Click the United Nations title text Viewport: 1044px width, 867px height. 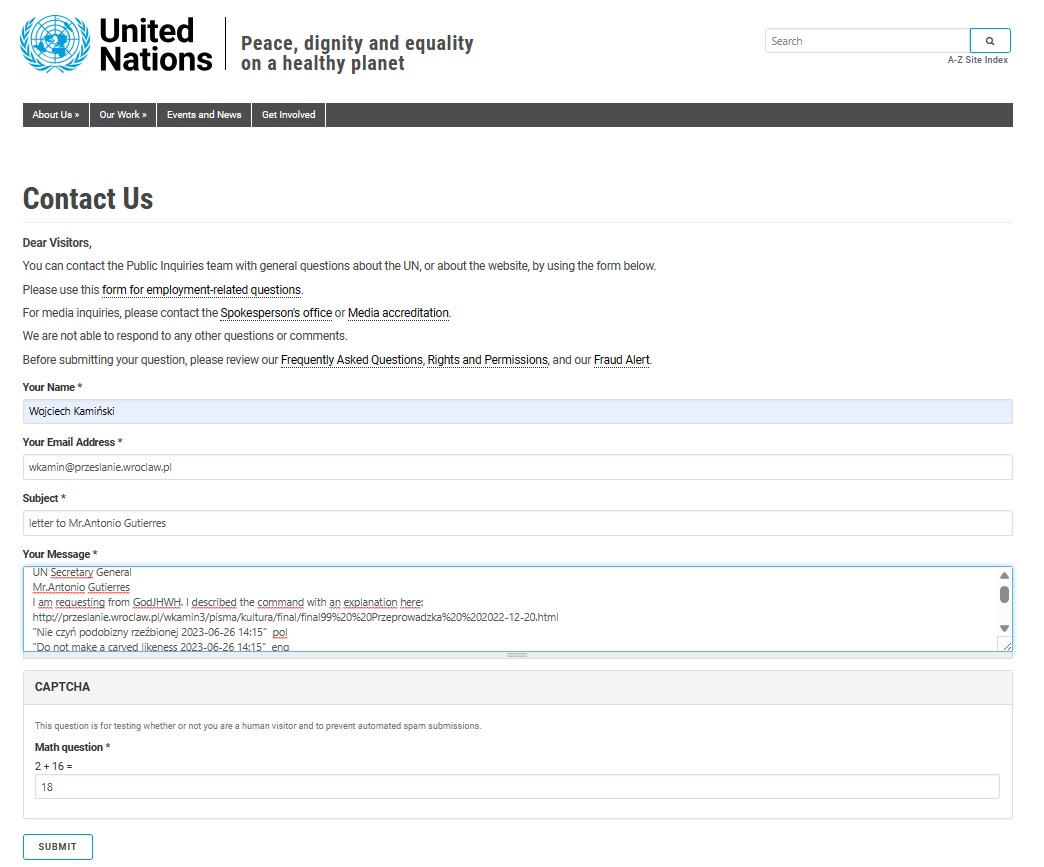156,45
